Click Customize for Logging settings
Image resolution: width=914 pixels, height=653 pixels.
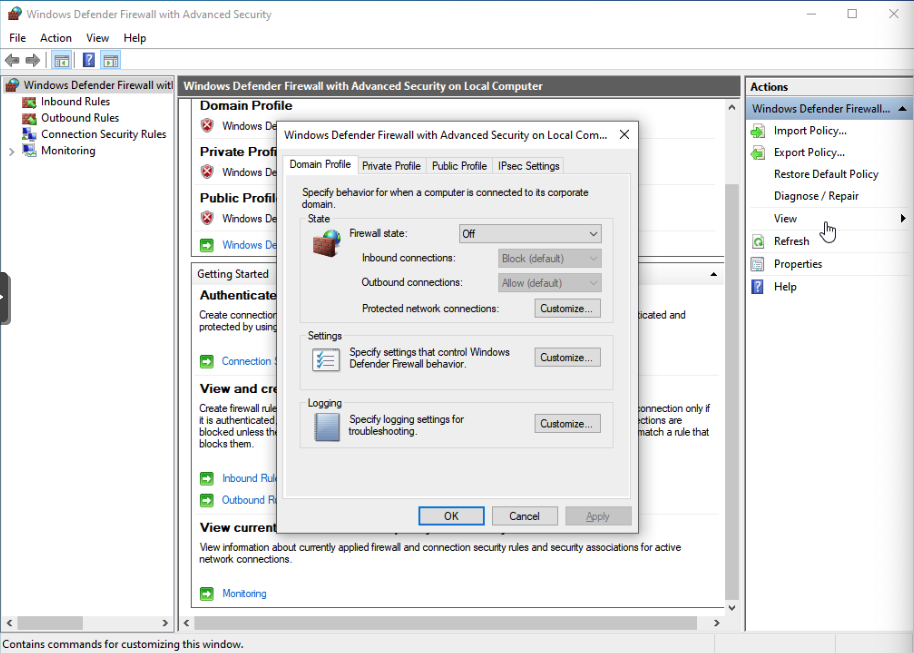point(567,423)
